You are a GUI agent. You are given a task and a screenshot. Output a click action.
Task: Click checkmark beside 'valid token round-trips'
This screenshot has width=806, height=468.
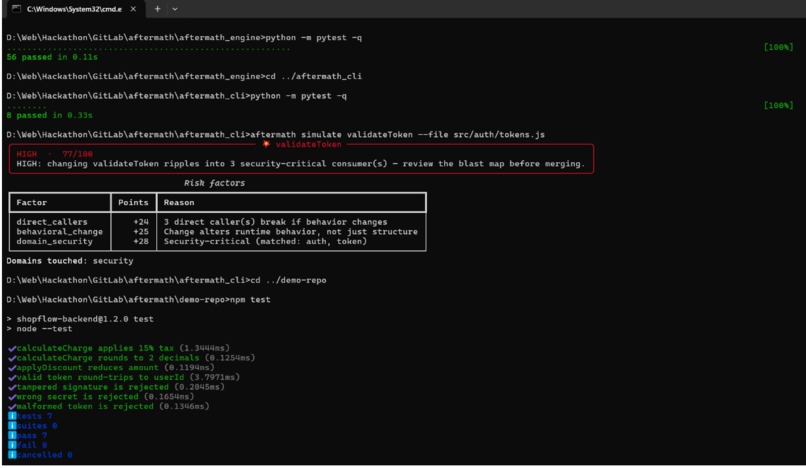point(12,377)
